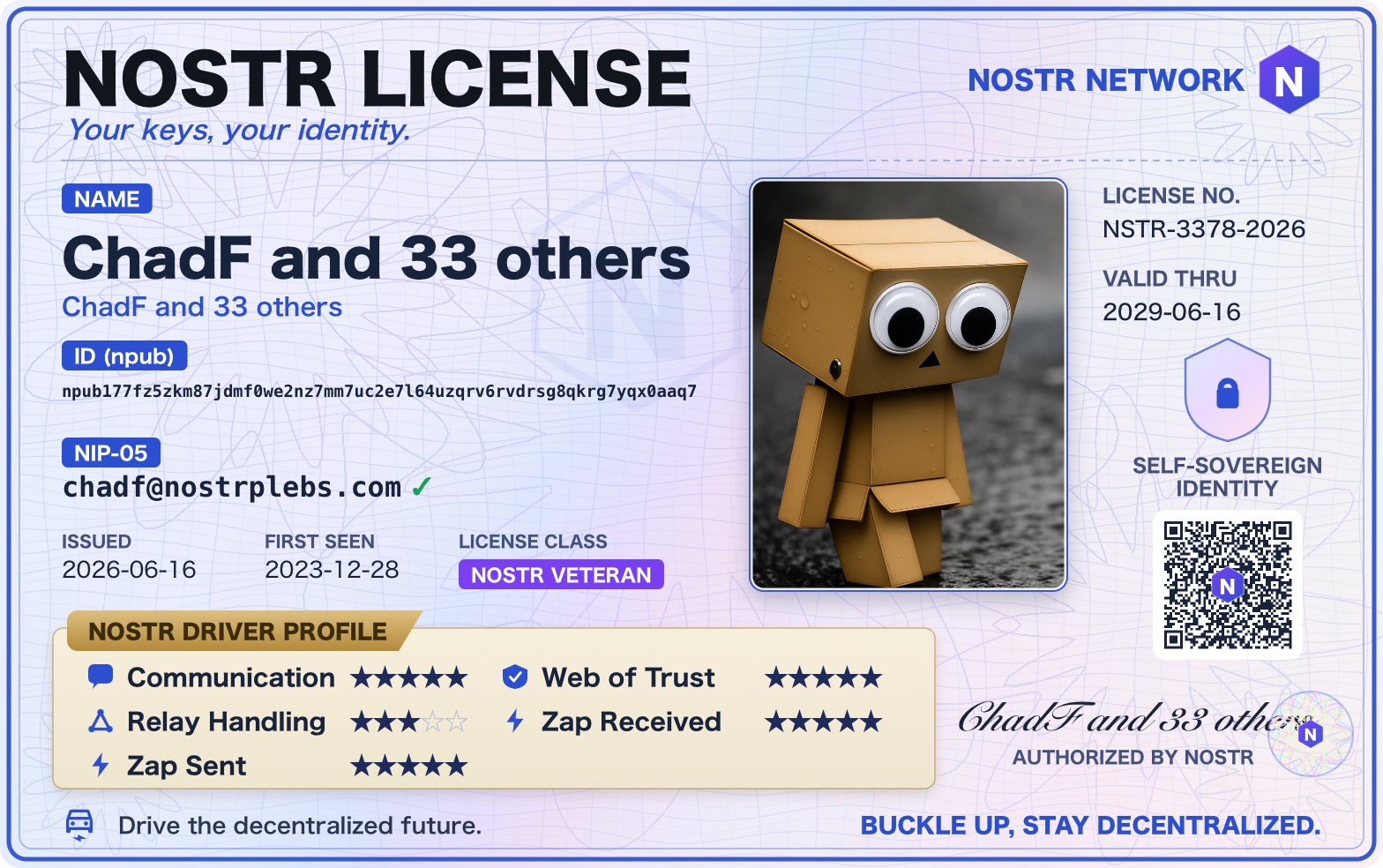
Task: Click the Zap Sent lightning icon
Action: tap(101, 765)
